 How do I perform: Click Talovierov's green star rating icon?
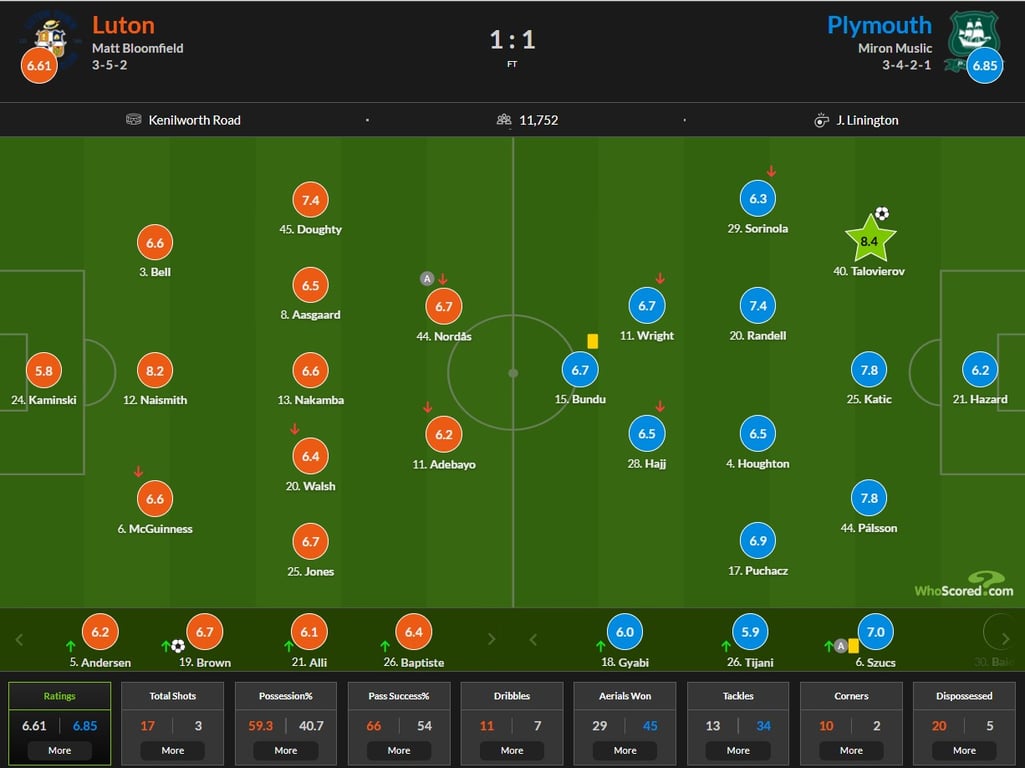point(869,240)
